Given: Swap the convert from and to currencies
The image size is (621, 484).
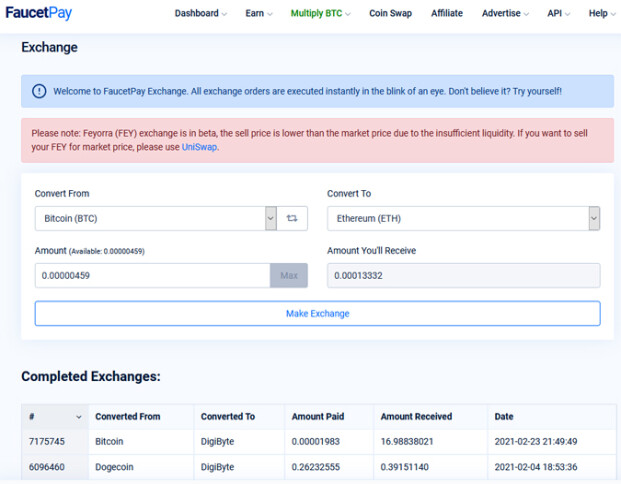Looking at the screenshot, I should coord(292,218).
